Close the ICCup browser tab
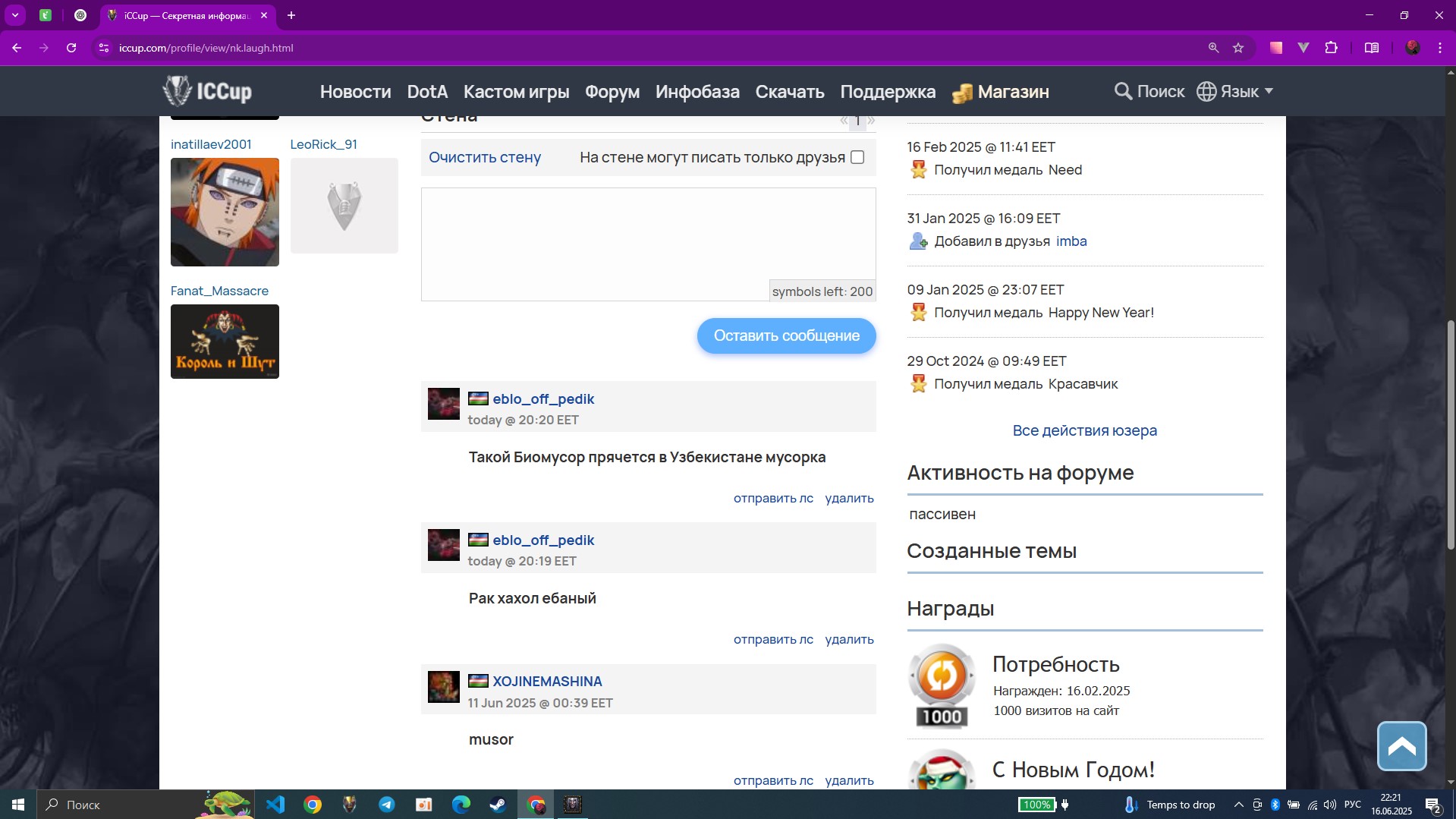This screenshot has width=1456, height=819. (264, 15)
